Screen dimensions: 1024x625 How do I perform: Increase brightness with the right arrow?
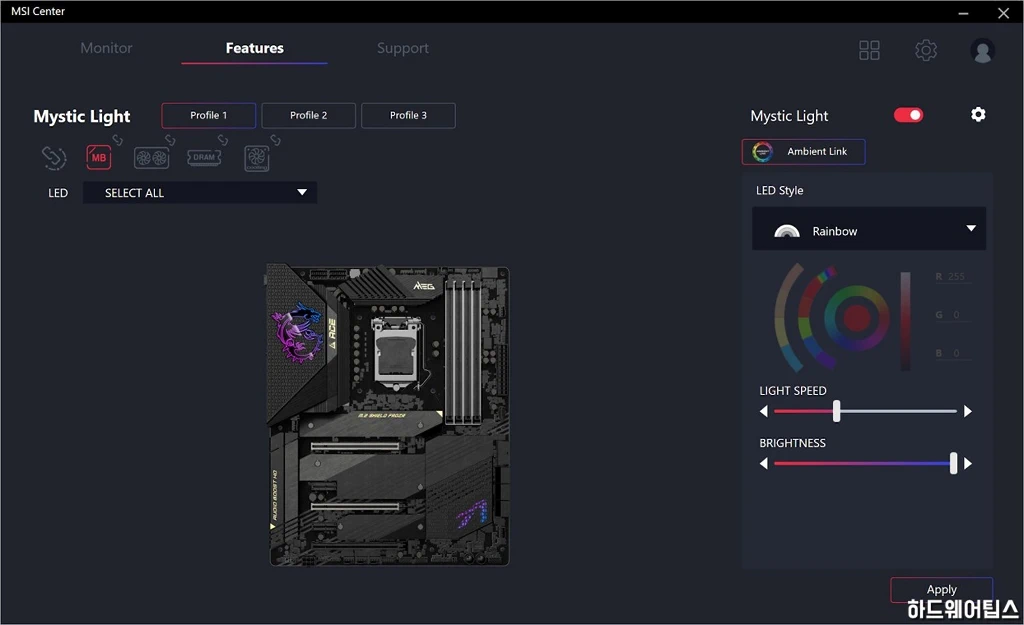click(x=968, y=464)
